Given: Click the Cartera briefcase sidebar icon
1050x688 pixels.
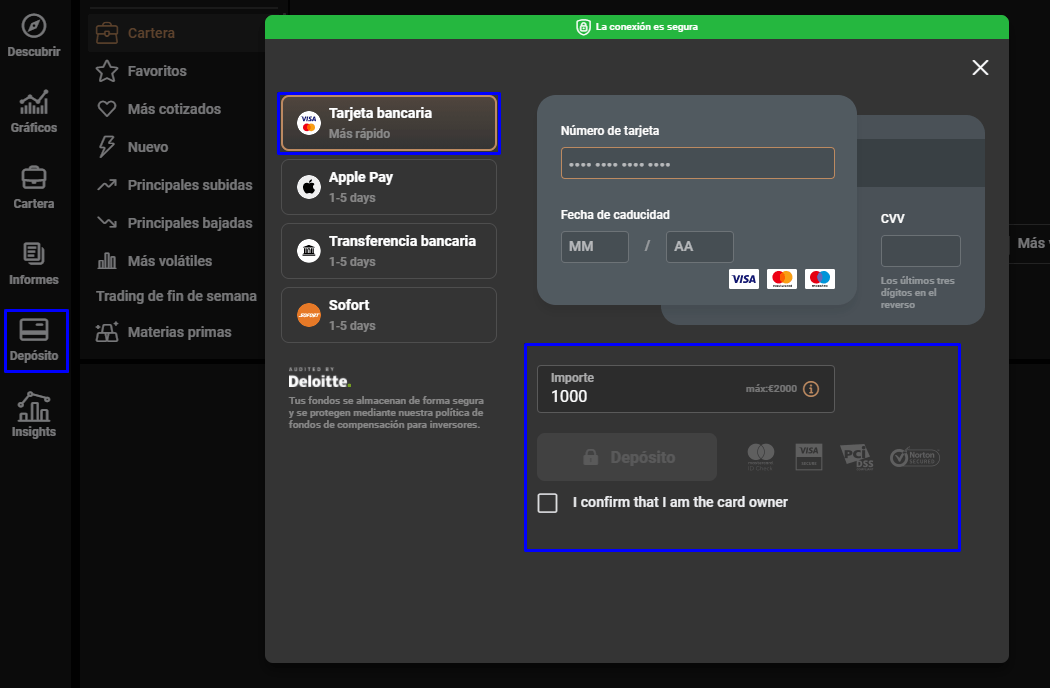Looking at the screenshot, I should (x=34, y=179).
